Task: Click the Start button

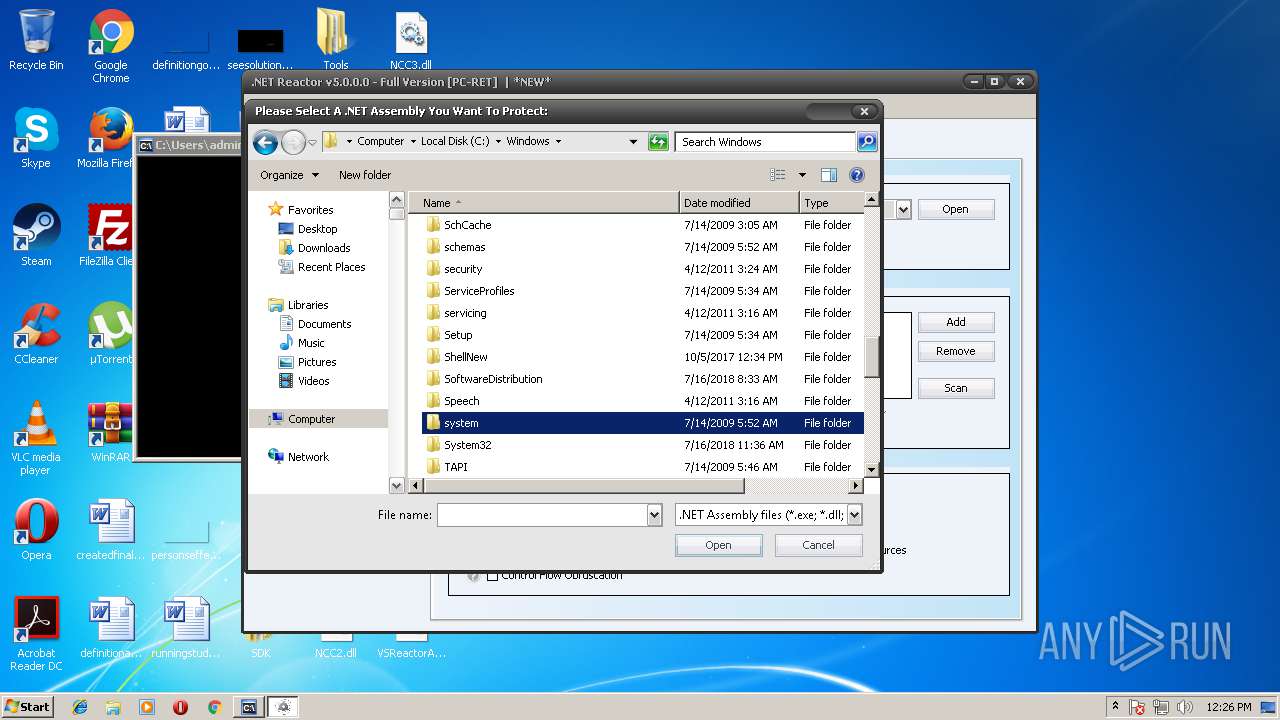Action: [27, 707]
